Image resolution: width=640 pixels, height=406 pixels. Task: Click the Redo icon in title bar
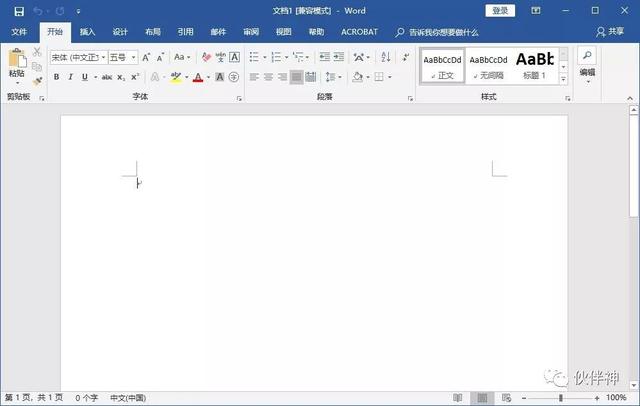pyautogui.click(x=60, y=11)
